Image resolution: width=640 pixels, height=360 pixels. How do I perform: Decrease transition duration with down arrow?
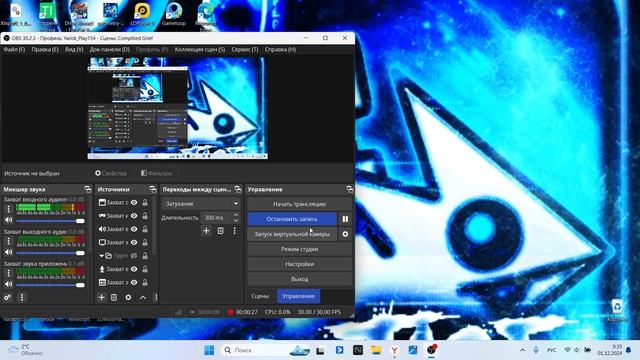236,220
